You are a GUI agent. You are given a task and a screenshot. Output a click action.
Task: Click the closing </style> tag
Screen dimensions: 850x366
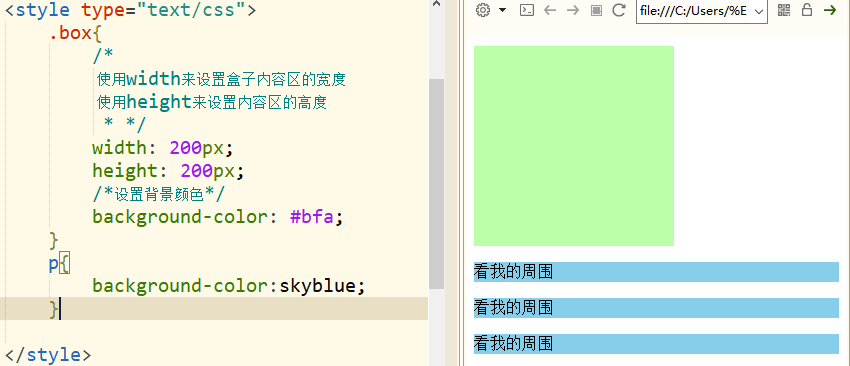(48, 355)
